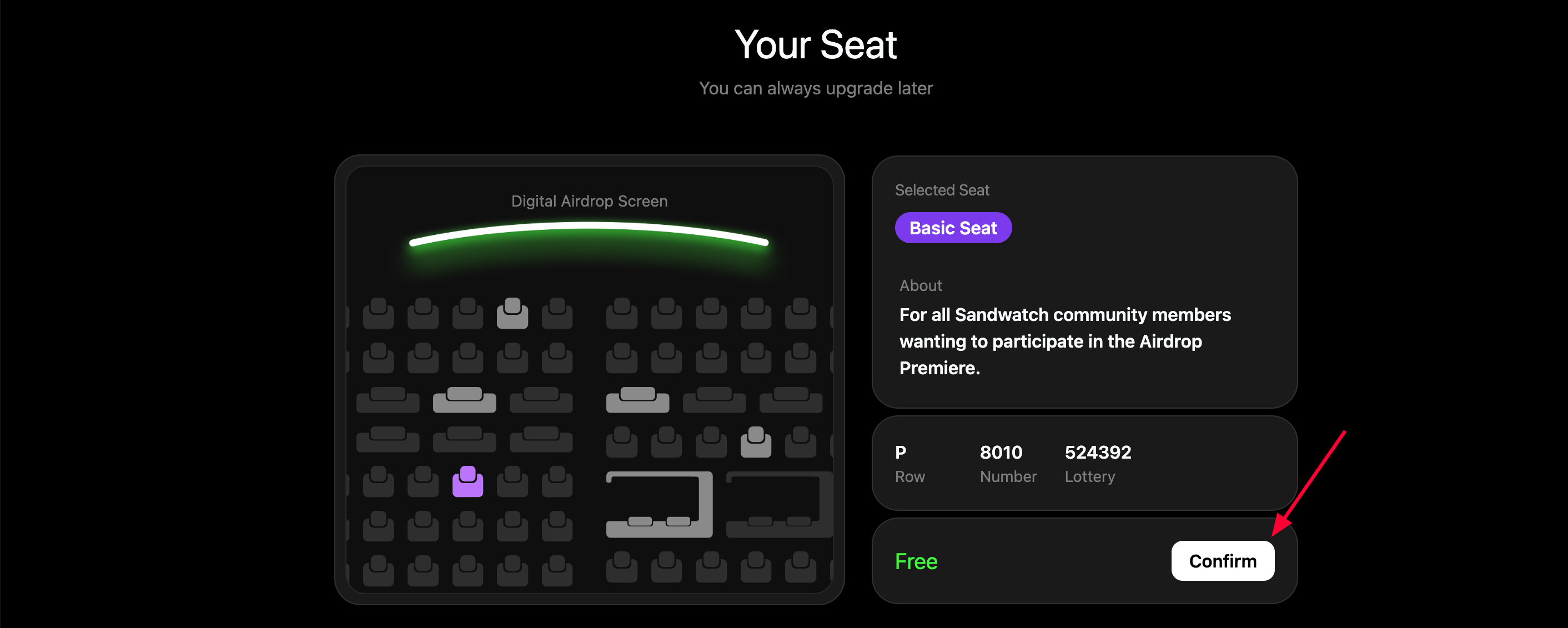Screen dimensions: 1568x628
Task: Click the seat number 8010
Action: [x=1001, y=452]
